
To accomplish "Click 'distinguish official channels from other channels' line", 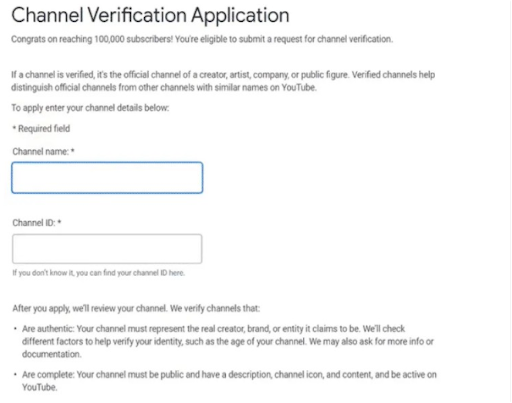I will click(164, 88).
